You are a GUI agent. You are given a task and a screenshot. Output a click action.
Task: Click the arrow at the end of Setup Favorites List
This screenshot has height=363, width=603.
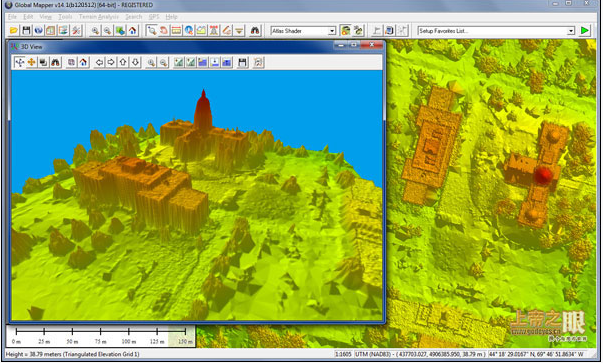coord(571,31)
